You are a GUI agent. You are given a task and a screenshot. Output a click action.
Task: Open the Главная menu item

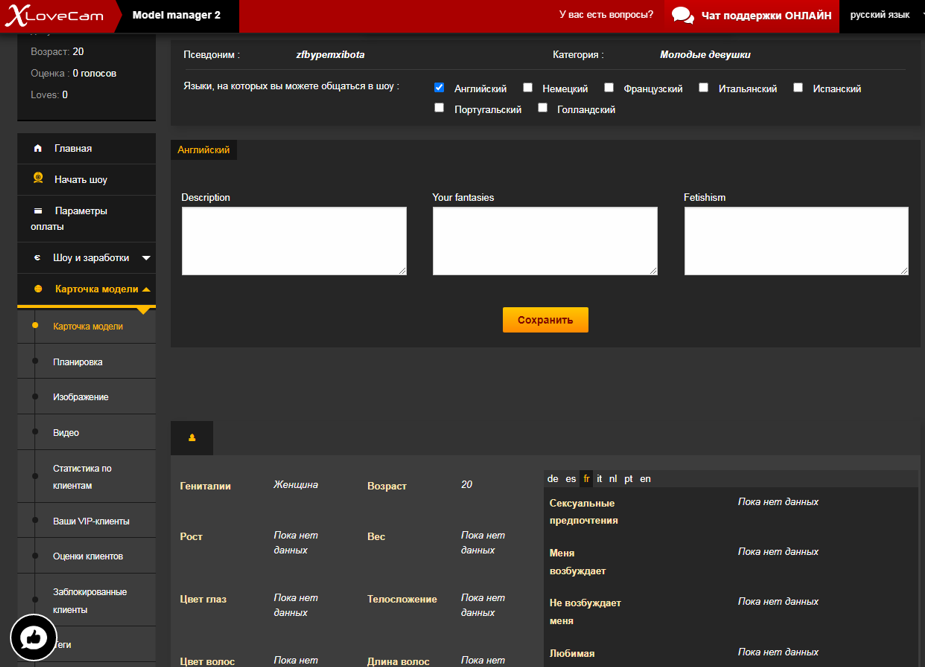point(87,148)
